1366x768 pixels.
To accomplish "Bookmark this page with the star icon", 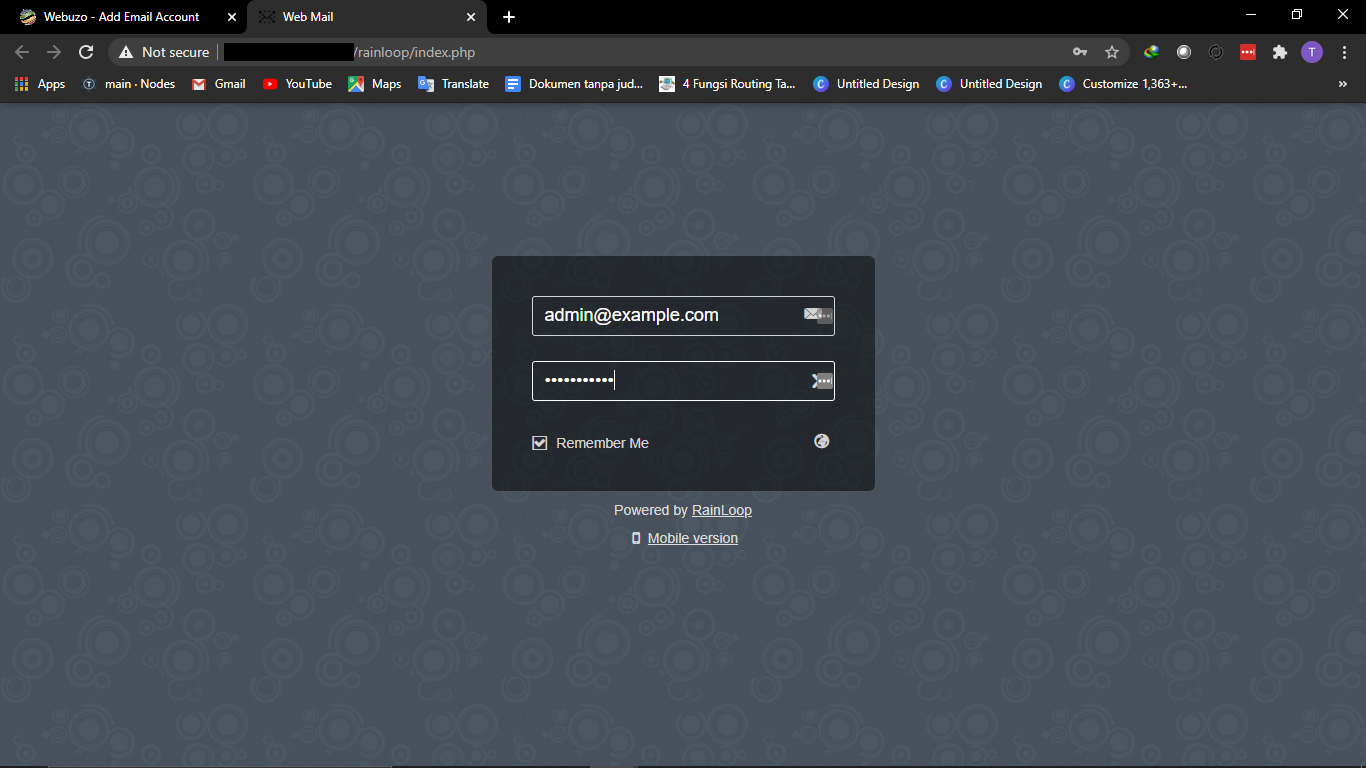I will [1112, 52].
